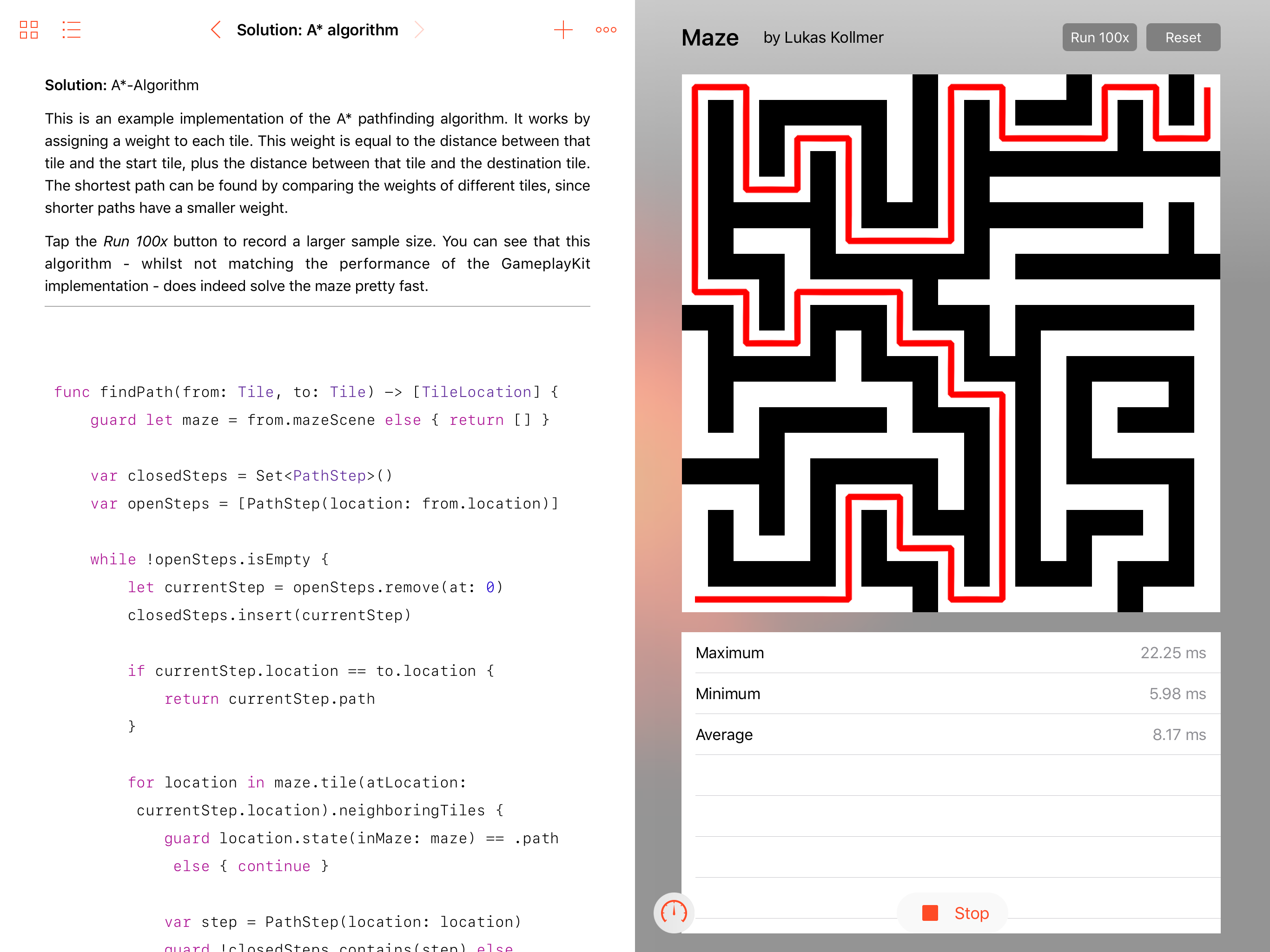Place cursor on 'while !openSteps.isEmpty' line
The height and width of the screenshot is (952, 1270).
coord(210,559)
